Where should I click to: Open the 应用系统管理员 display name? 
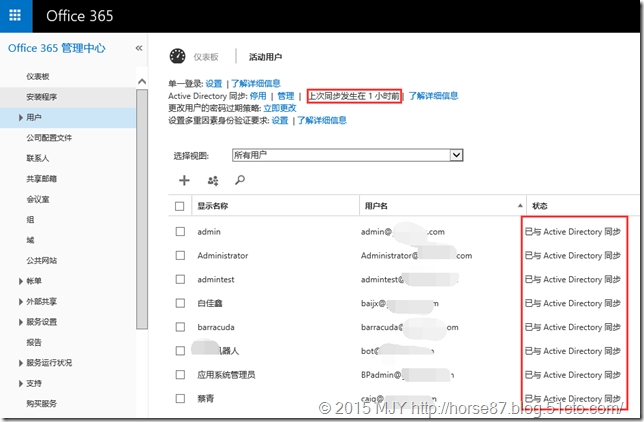(x=226, y=375)
